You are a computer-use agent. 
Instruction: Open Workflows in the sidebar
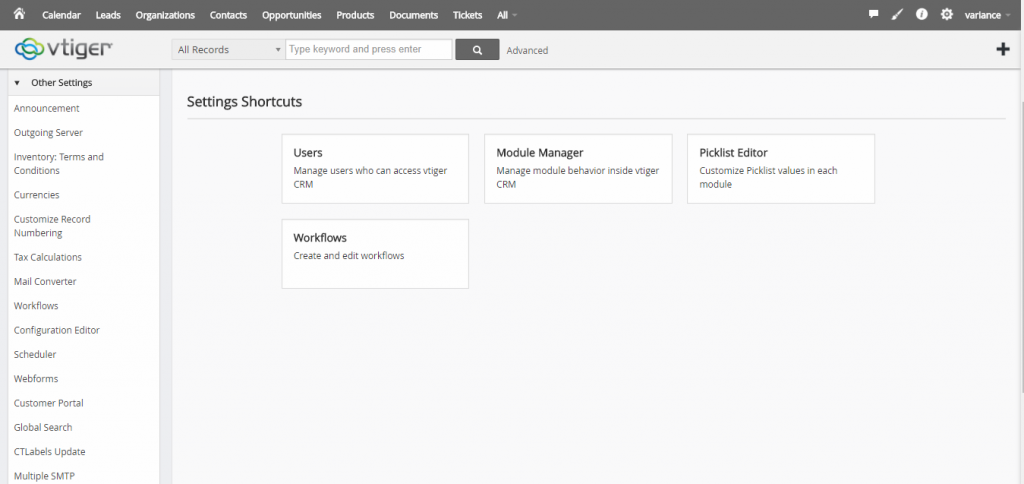click(x=36, y=306)
